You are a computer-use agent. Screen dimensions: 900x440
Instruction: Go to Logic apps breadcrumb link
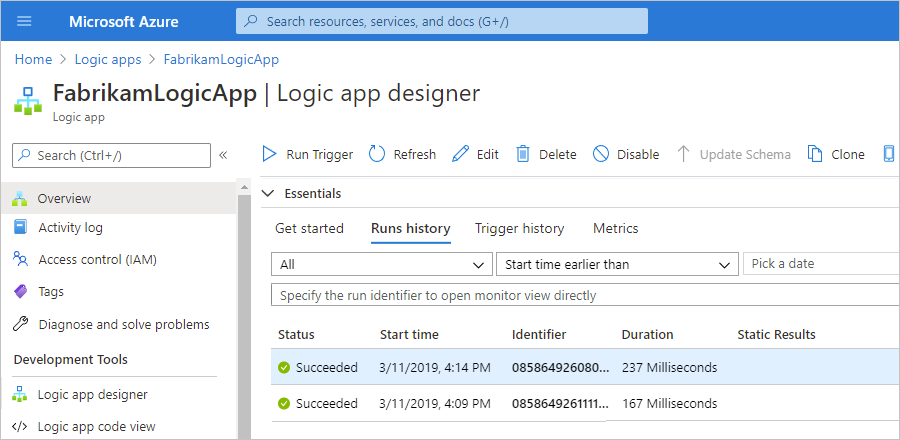(x=108, y=60)
